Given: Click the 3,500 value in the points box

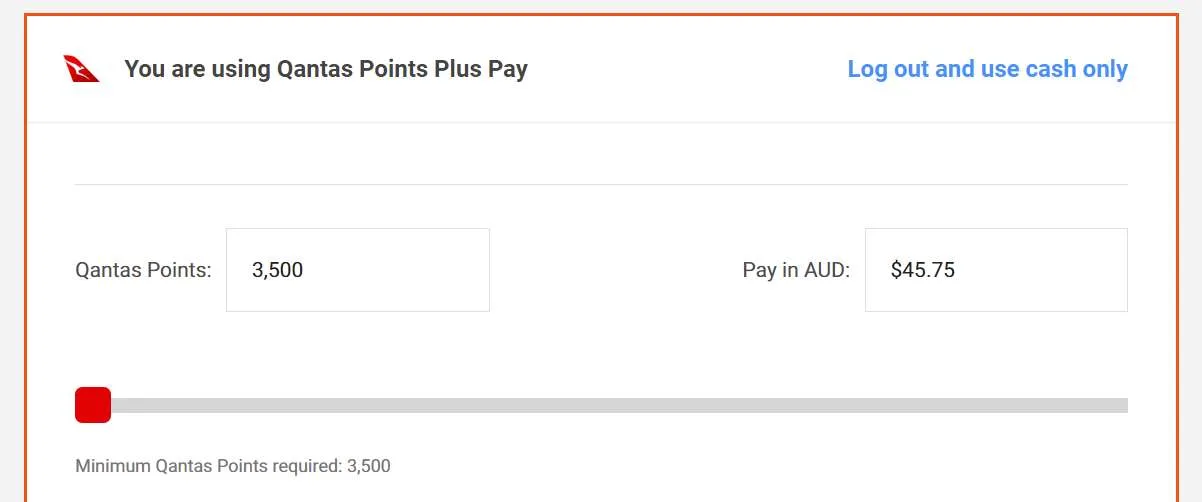Looking at the screenshot, I should point(278,270).
